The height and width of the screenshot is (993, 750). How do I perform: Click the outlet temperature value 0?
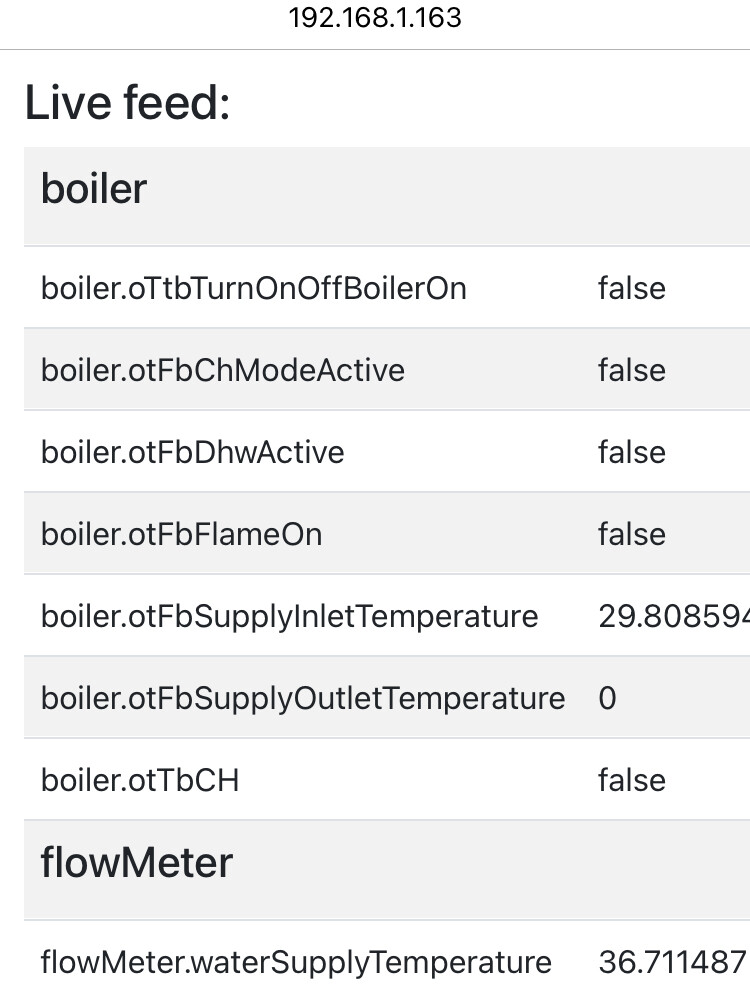coord(608,698)
